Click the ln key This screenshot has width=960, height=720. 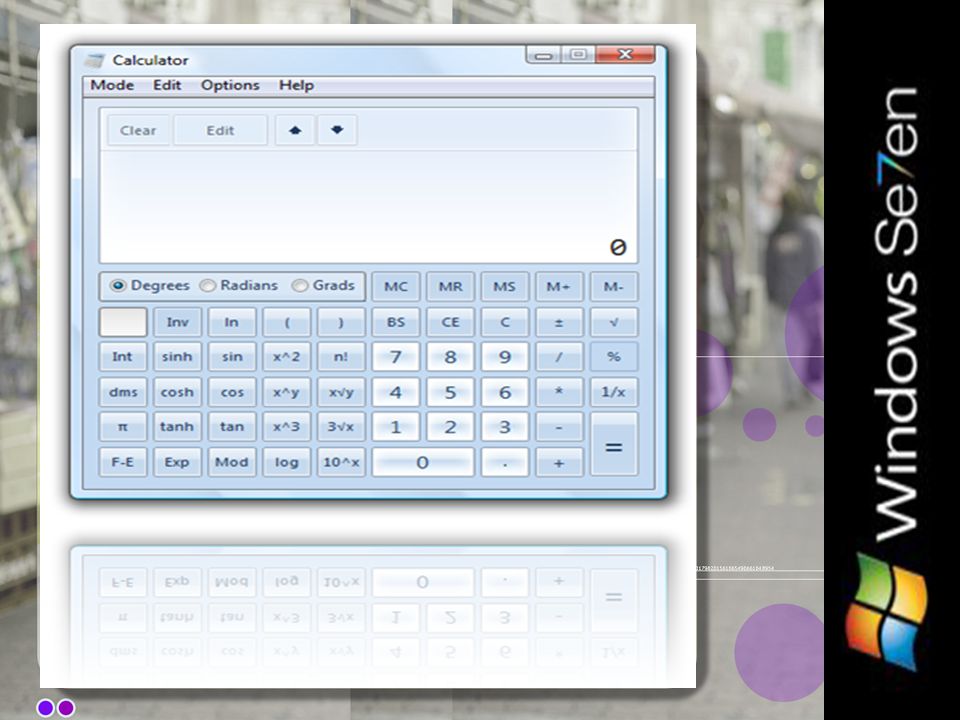(232, 322)
